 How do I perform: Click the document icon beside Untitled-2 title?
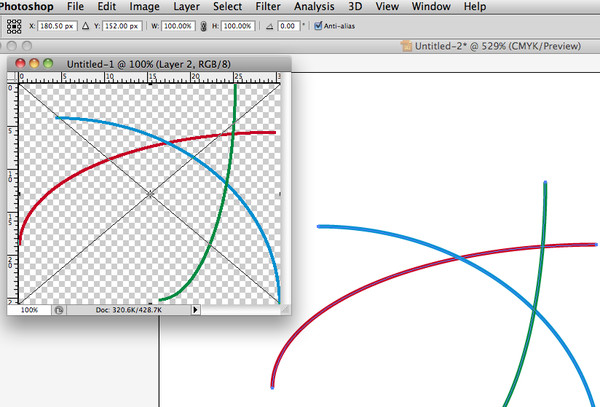pos(406,46)
